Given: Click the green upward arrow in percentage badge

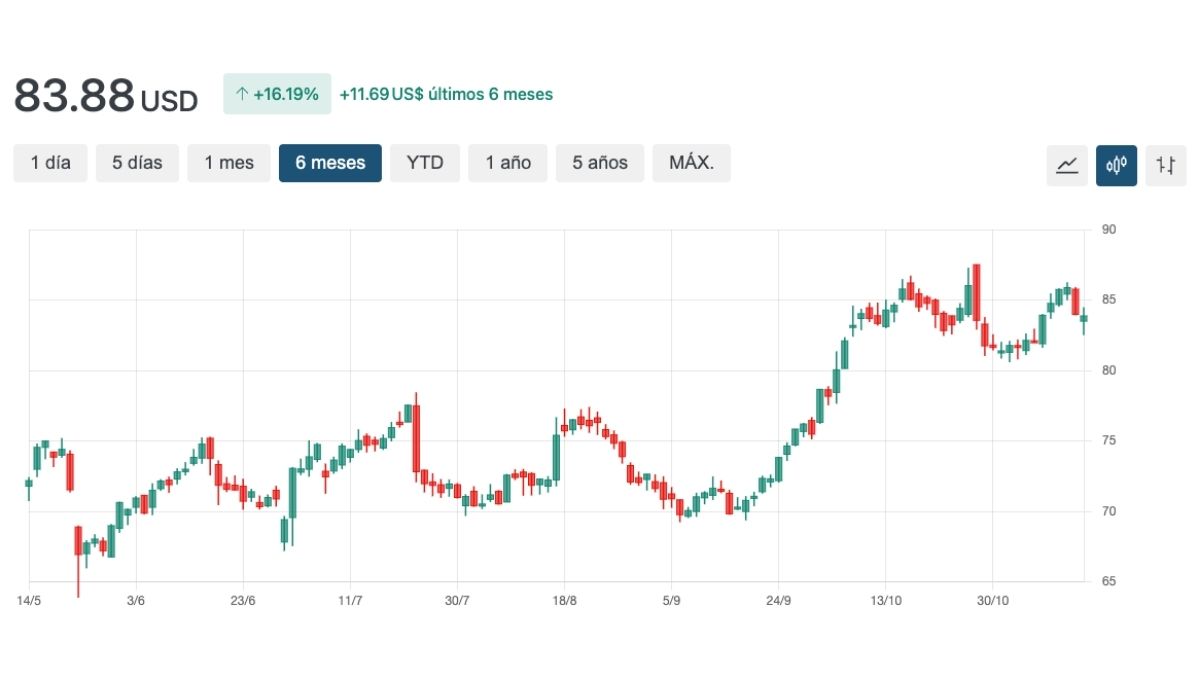Looking at the screenshot, I should tap(241, 92).
